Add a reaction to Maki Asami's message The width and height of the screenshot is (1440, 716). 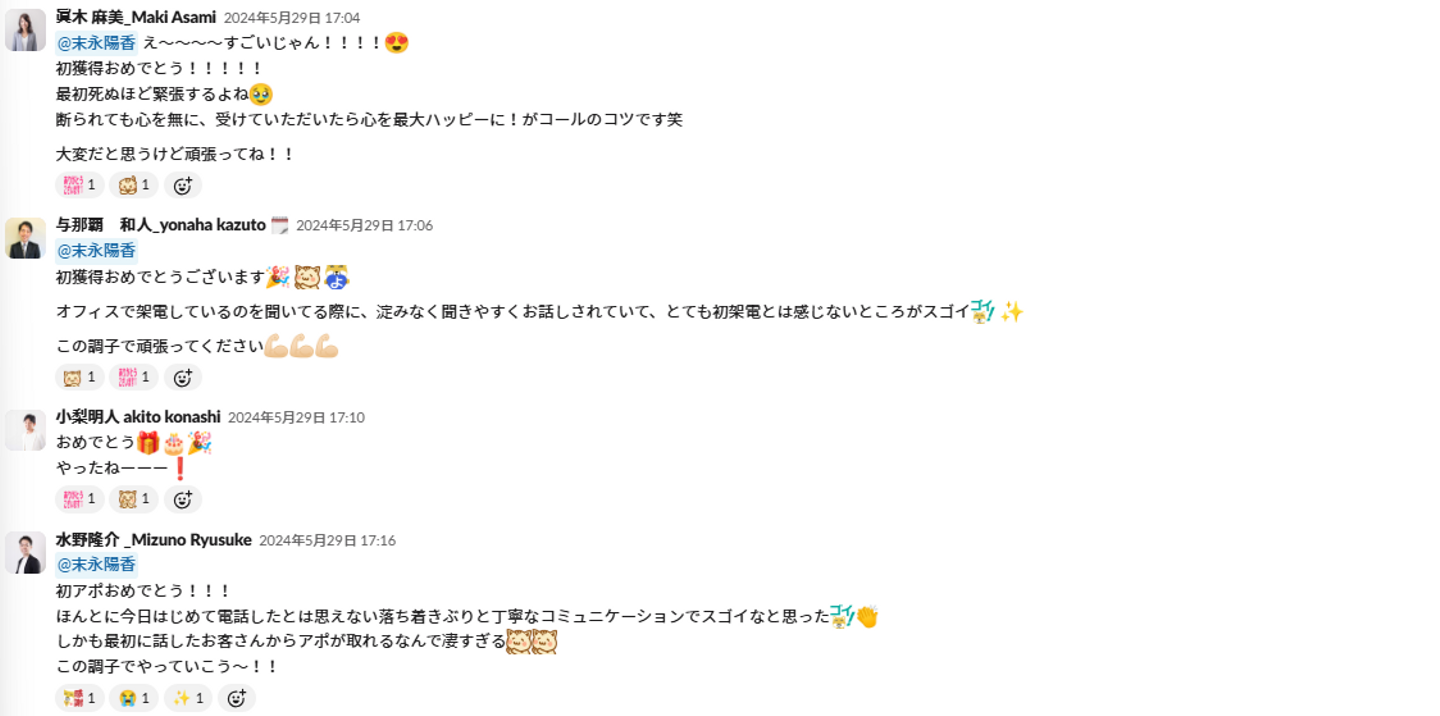tap(183, 185)
